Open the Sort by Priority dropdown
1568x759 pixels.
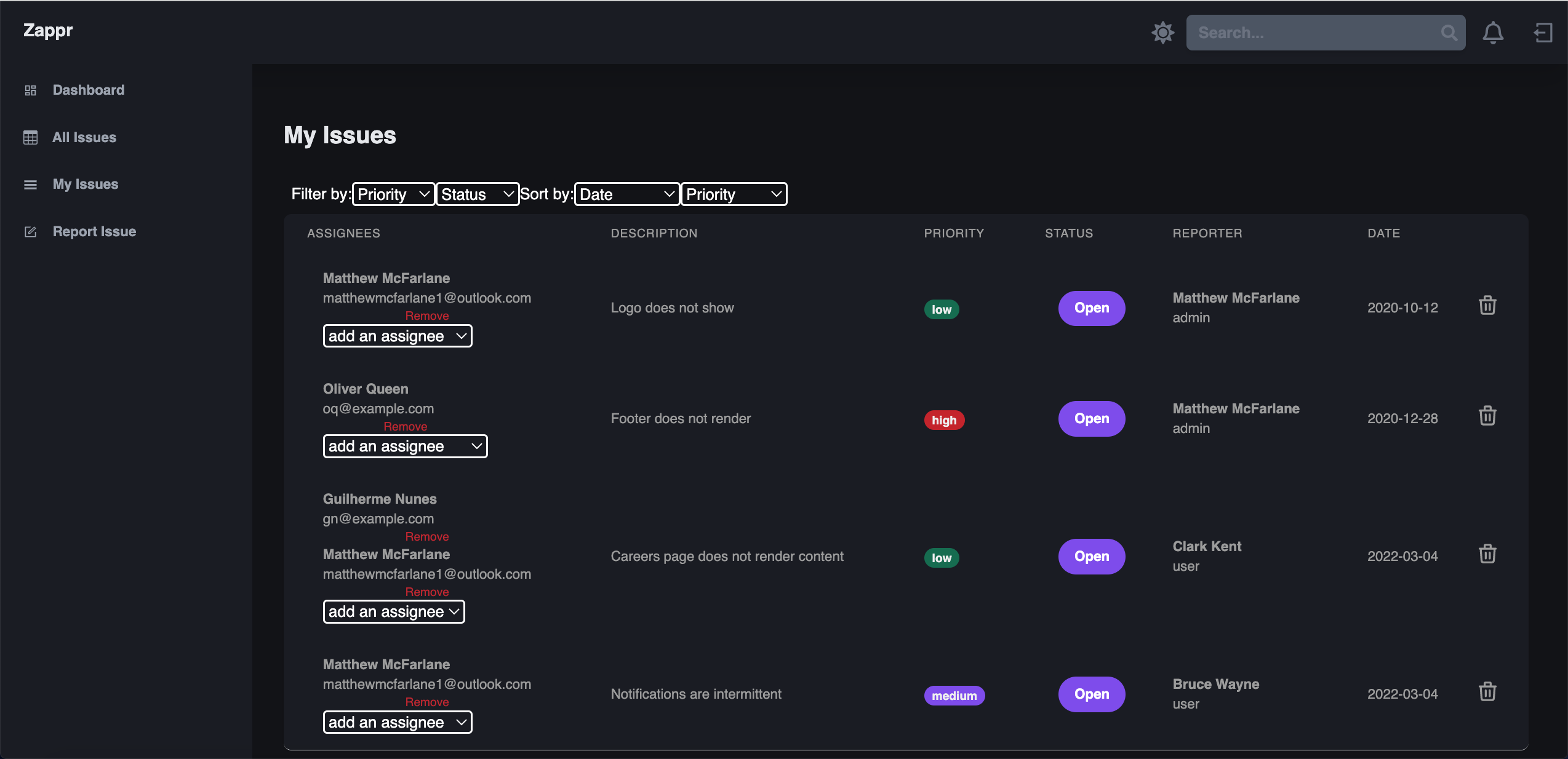pyautogui.click(x=733, y=194)
